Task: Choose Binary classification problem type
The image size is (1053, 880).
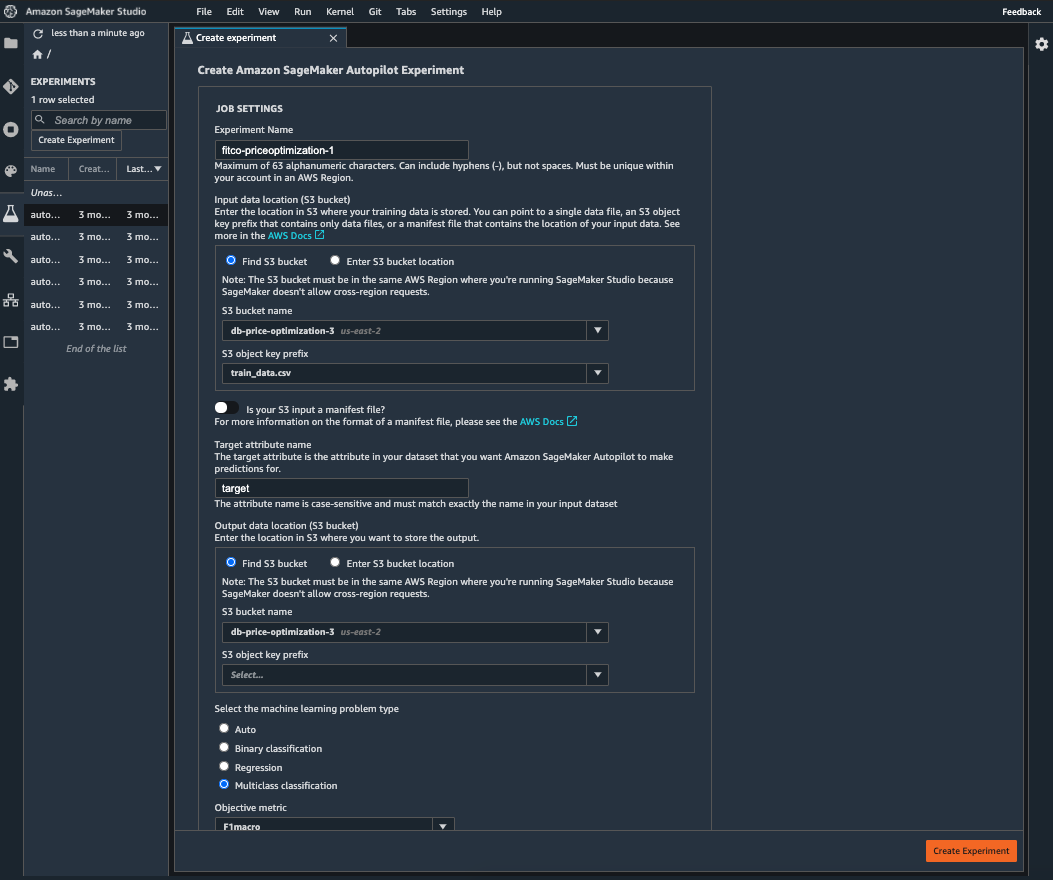Action: click(224, 747)
